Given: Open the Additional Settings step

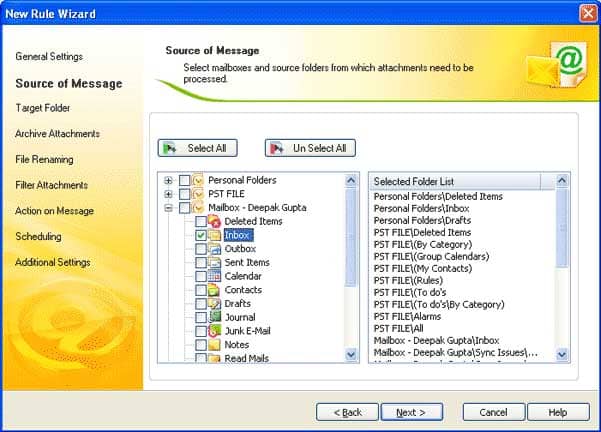Looking at the screenshot, I should click(x=53, y=263).
